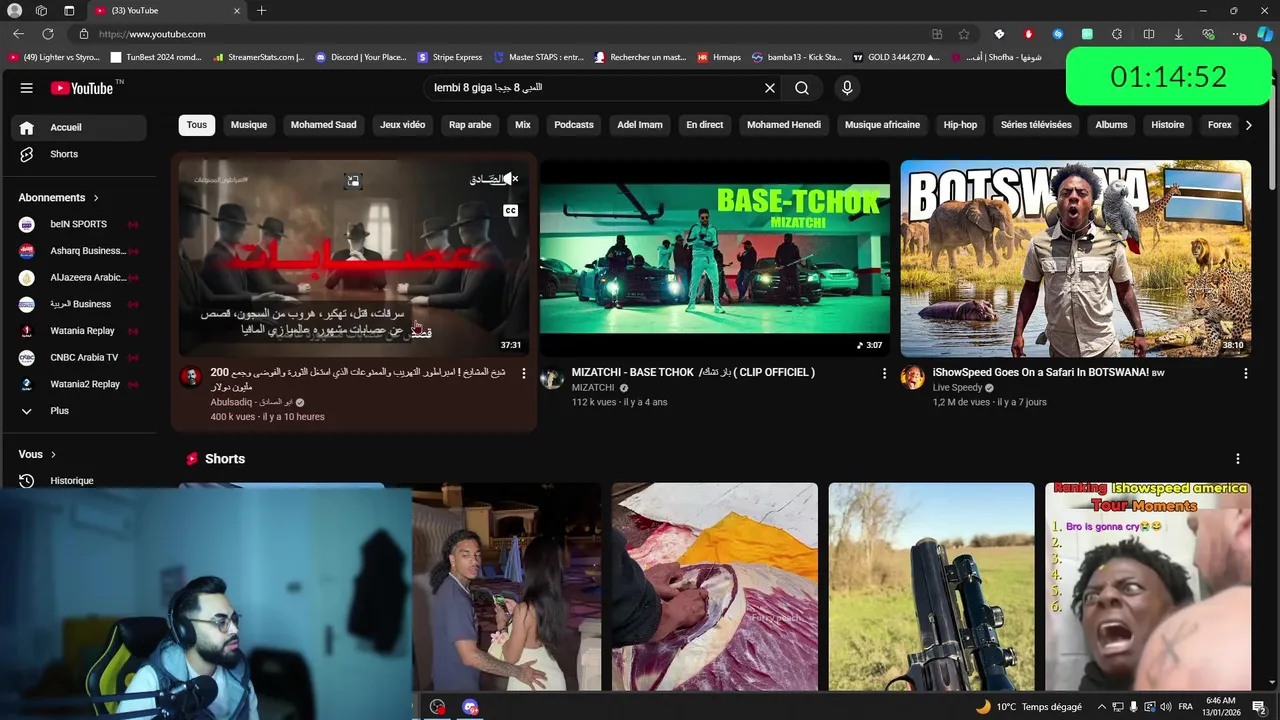Show more filter chips with right arrow
The width and height of the screenshot is (1280, 720).
1248,125
